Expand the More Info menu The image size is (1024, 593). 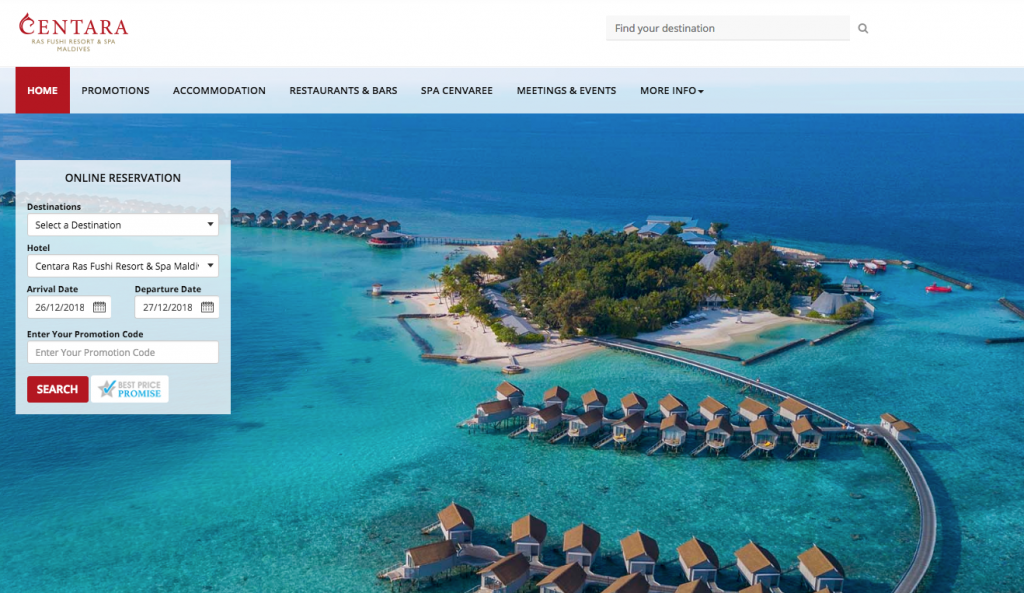(671, 91)
